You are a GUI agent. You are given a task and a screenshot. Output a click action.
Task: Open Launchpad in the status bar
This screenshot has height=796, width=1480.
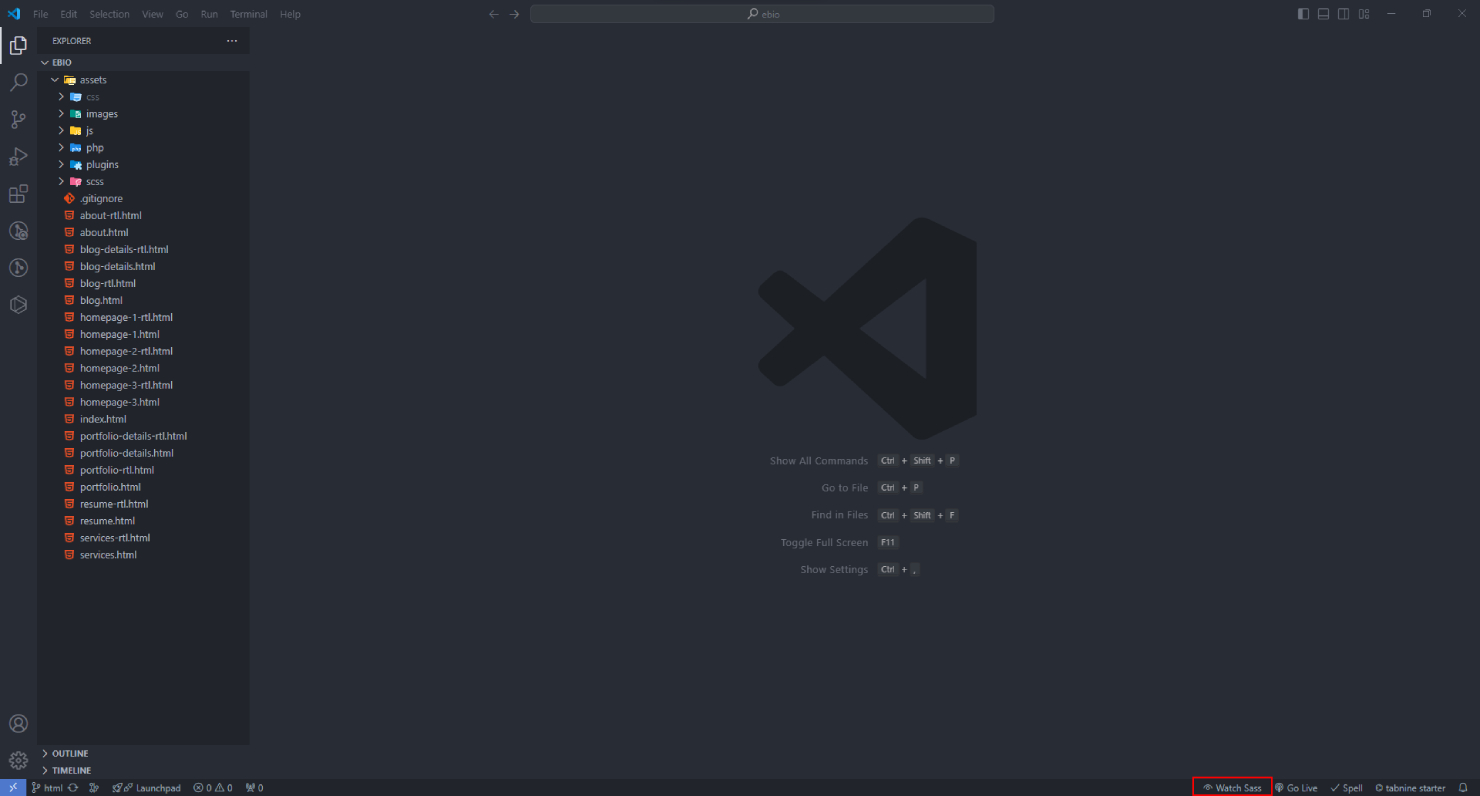[147, 788]
